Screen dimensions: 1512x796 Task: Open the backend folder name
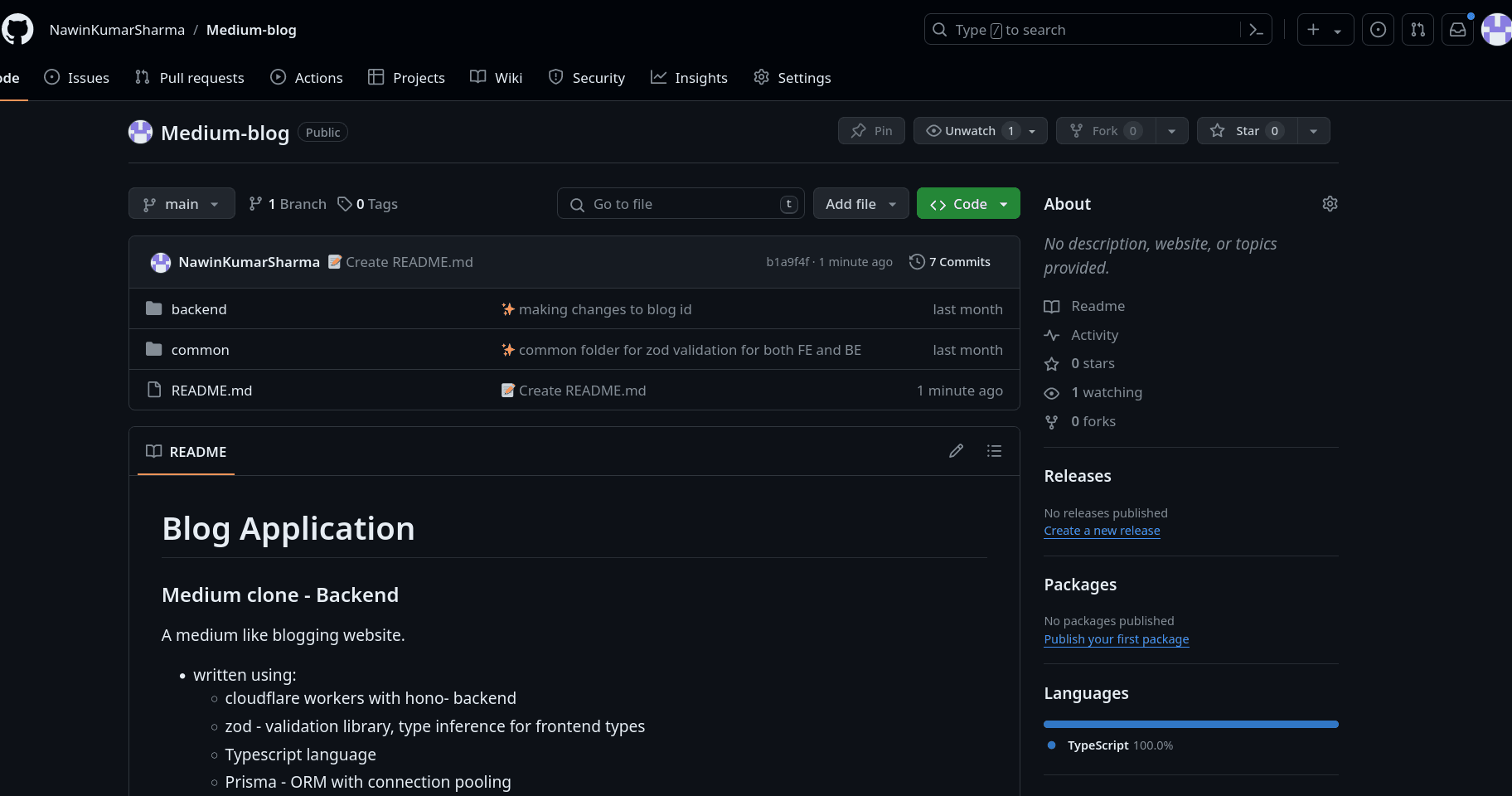pyautogui.click(x=199, y=309)
